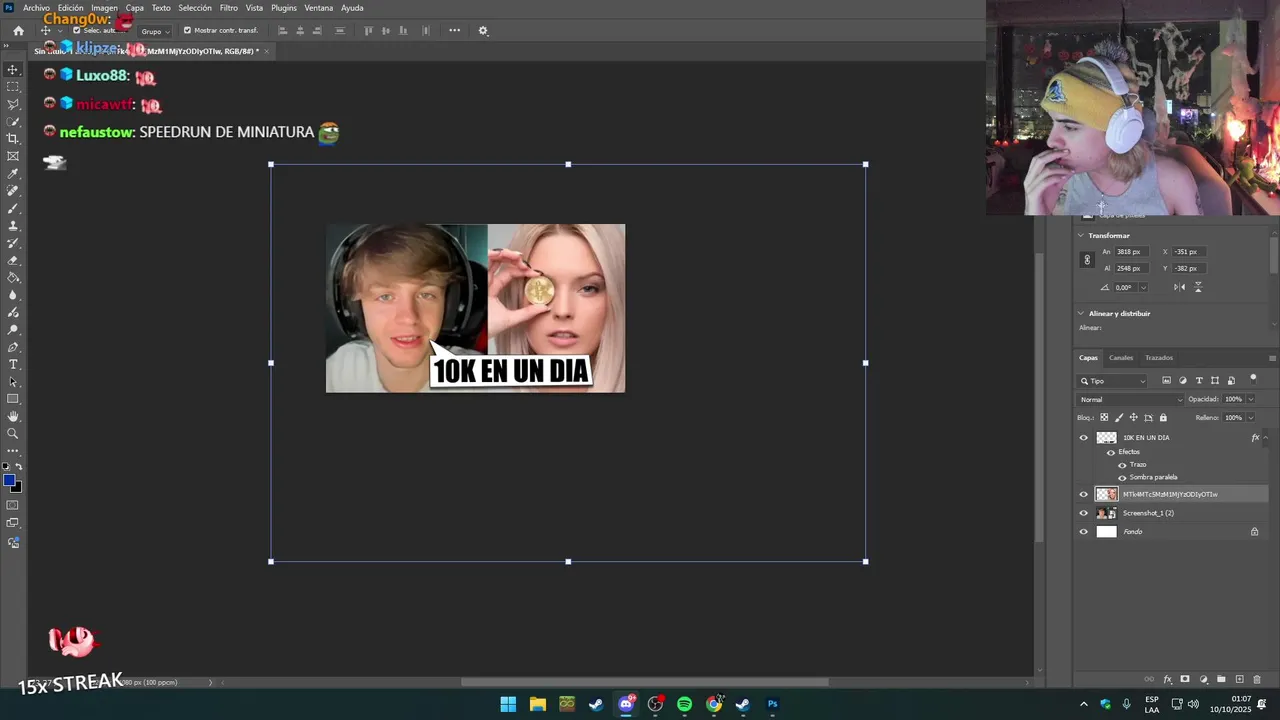Select the Horizontal Type tool
1280x720 pixels.
point(13,364)
